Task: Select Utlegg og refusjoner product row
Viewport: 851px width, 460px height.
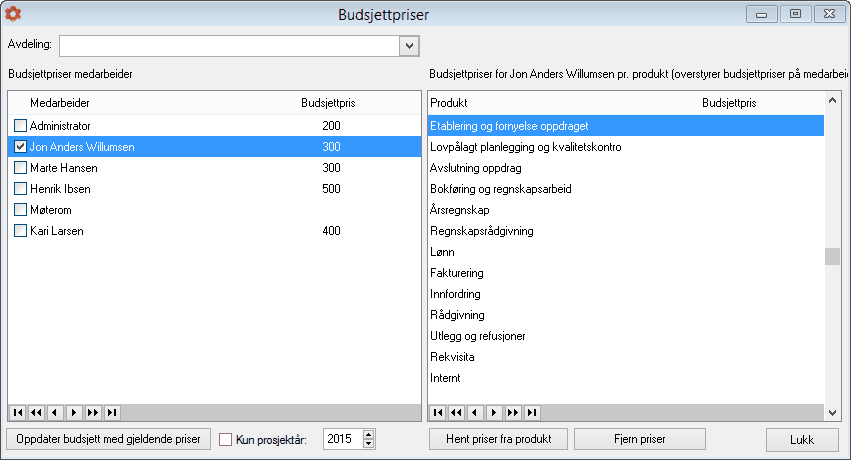Action: point(626,336)
